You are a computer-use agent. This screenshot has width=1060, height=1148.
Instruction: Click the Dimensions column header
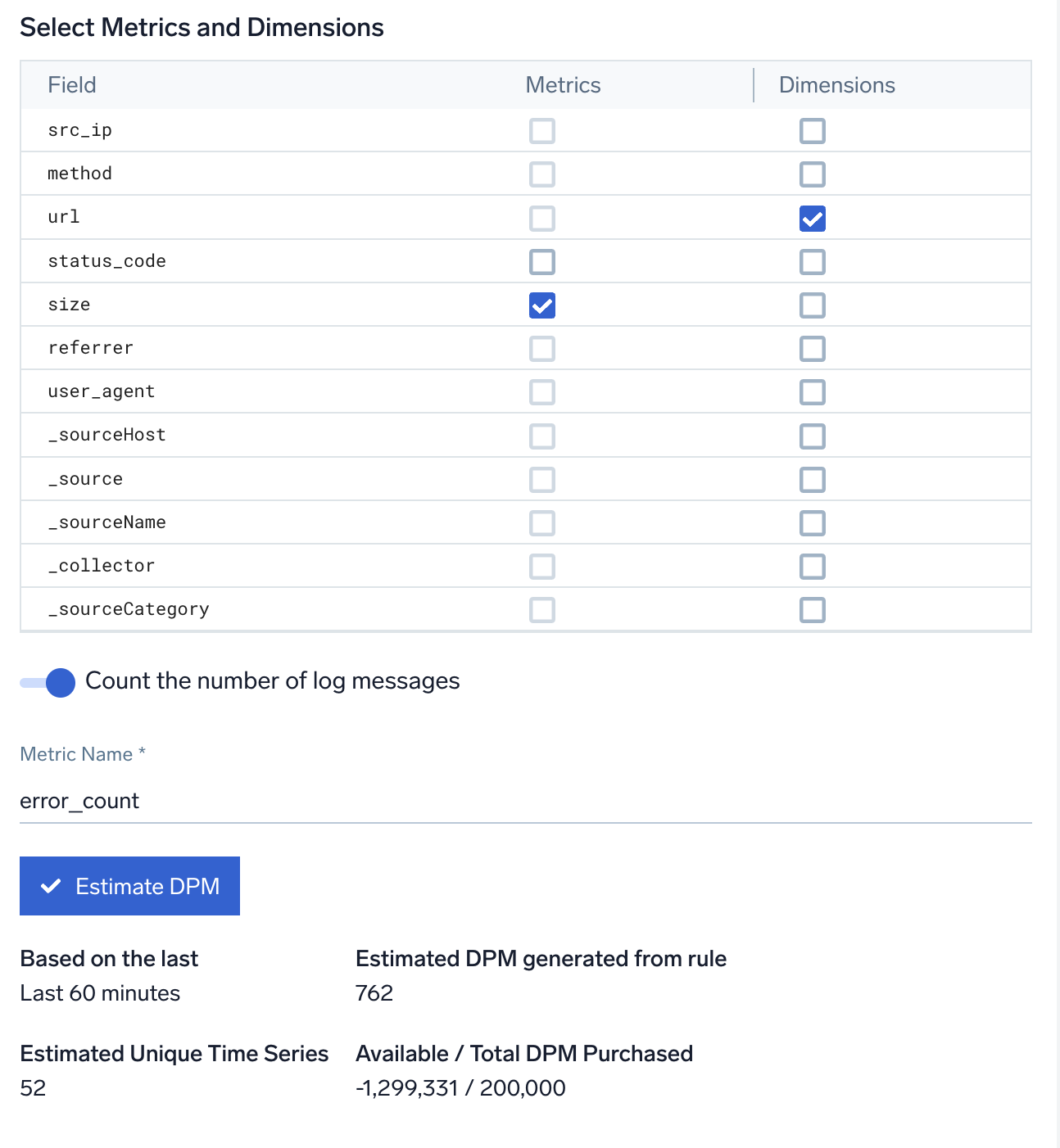pyautogui.click(x=836, y=85)
